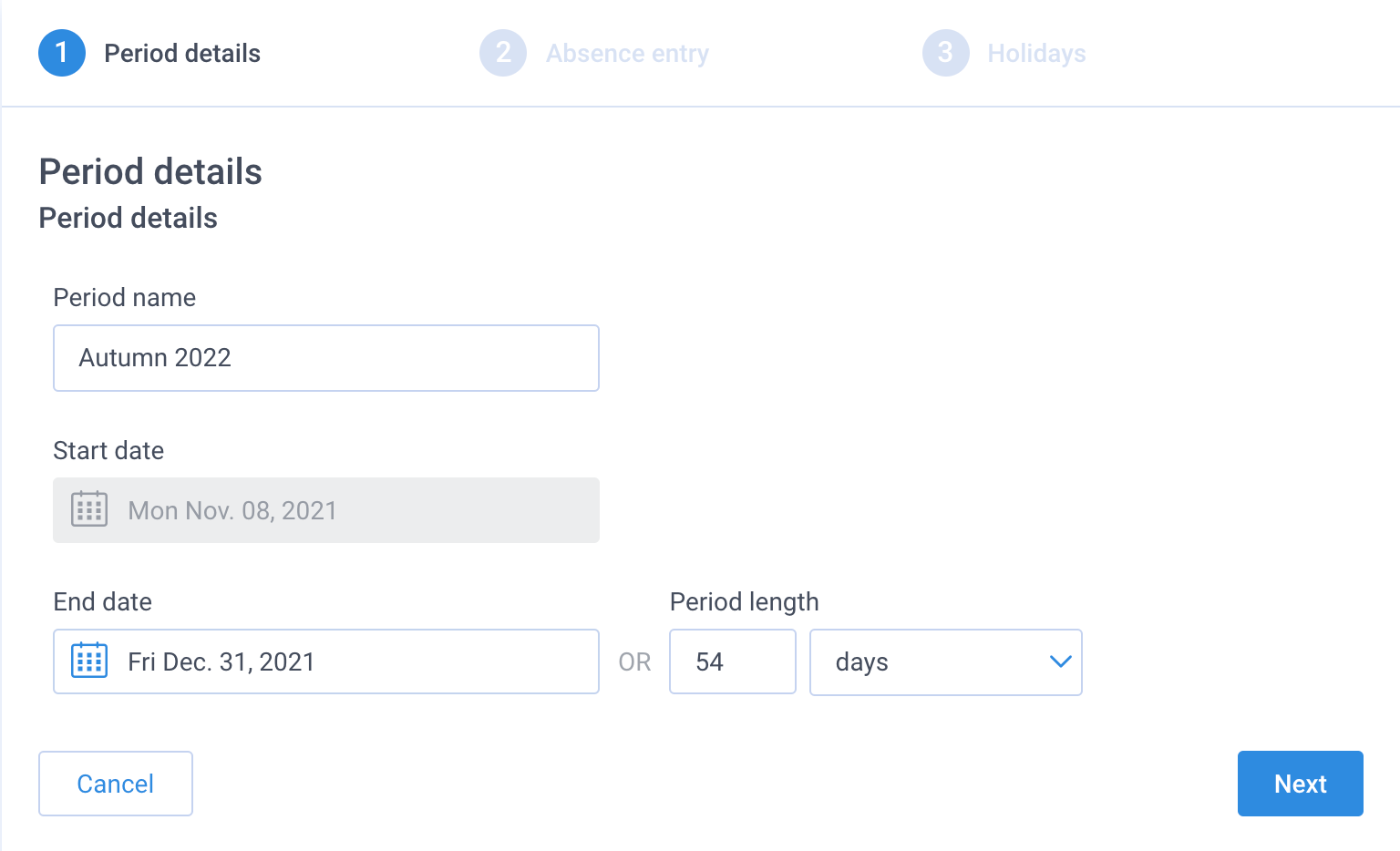Click the step 1 circle badge
This screenshot has height=851, width=1400.
(62, 53)
